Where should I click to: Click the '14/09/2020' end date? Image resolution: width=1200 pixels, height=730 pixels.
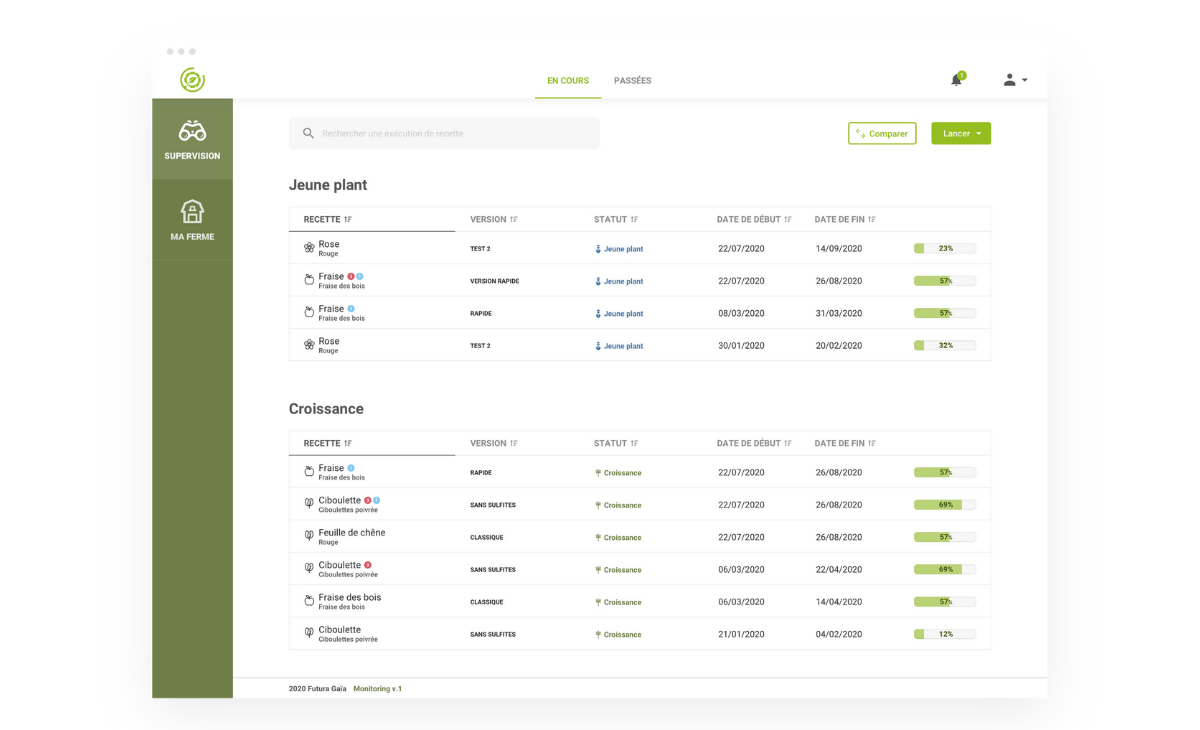click(x=839, y=249)
